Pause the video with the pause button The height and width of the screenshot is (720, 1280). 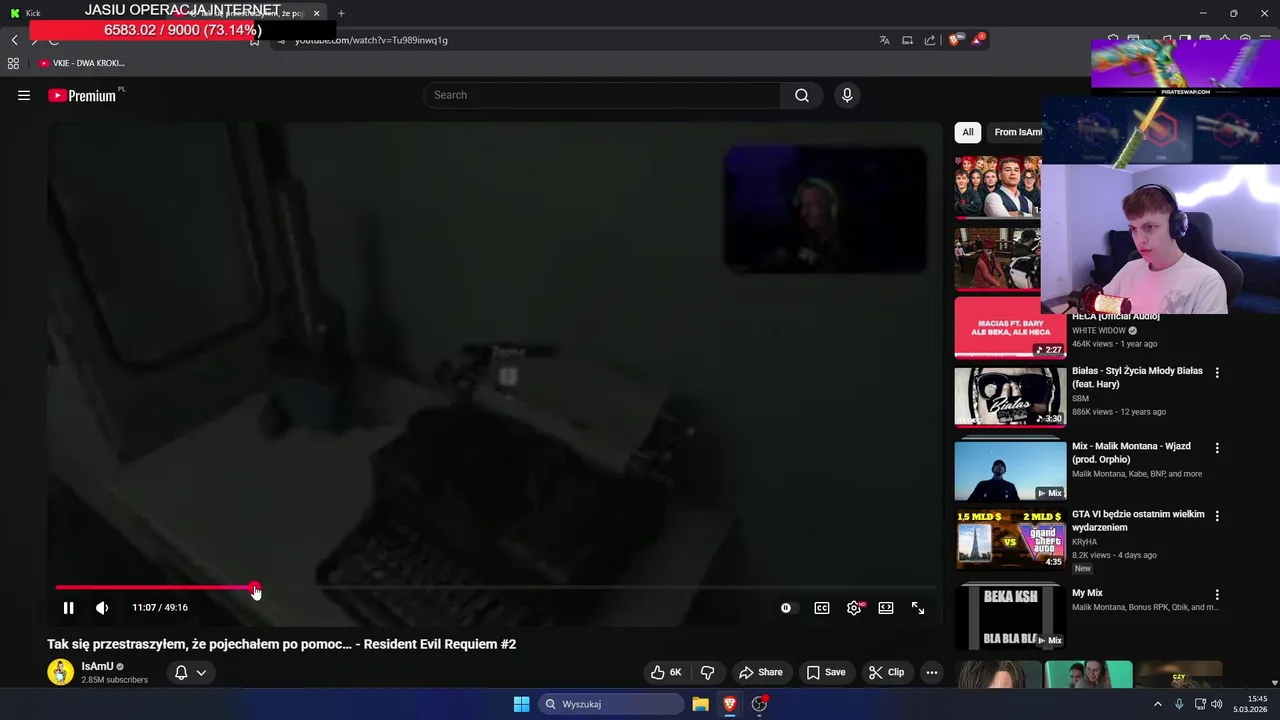(68, 608)
